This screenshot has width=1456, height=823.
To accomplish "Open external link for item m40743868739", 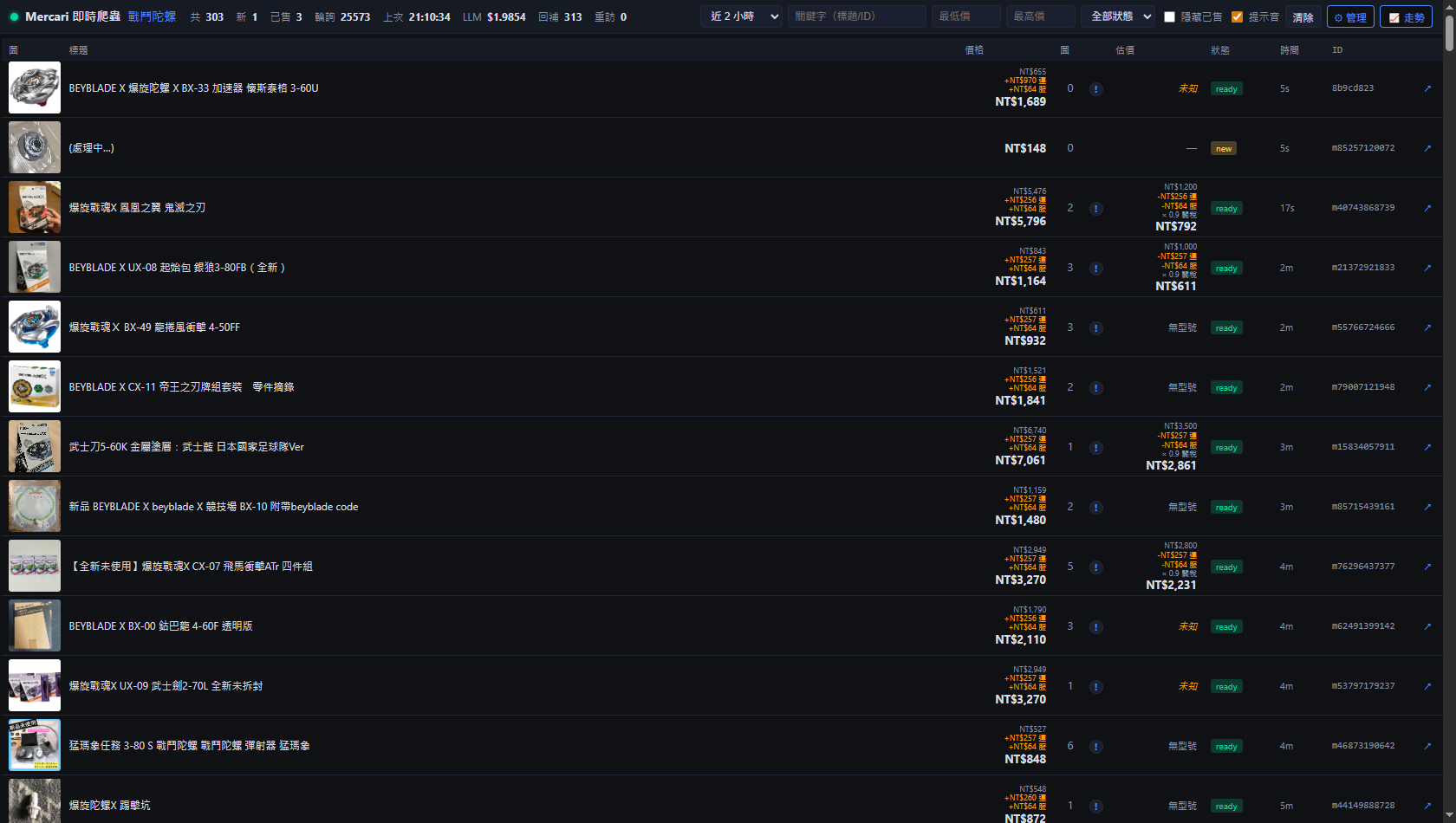I will [x=1427, y=208].
